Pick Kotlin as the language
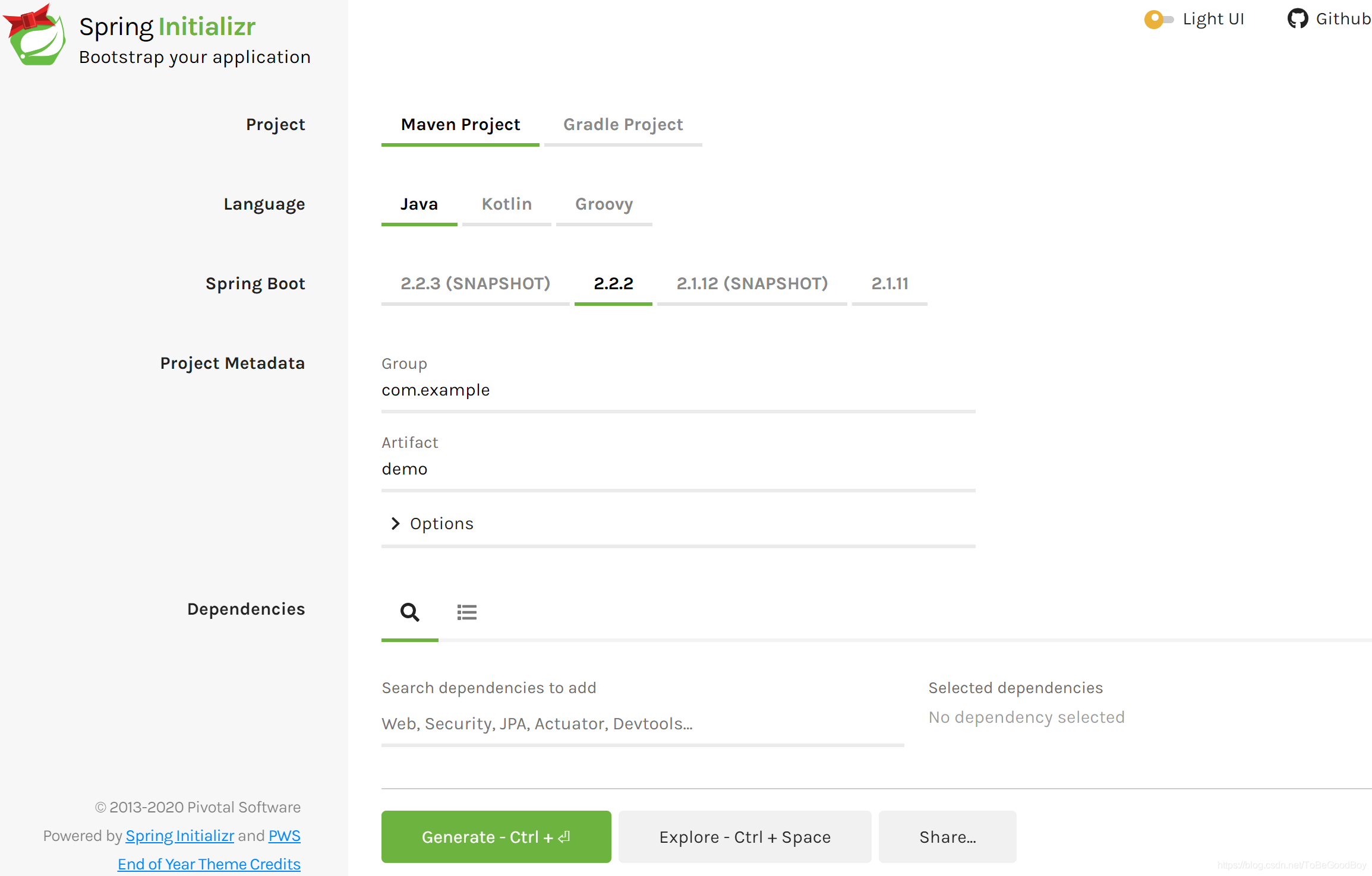This screenshot has width=1372, height=876. coord(506,204)
